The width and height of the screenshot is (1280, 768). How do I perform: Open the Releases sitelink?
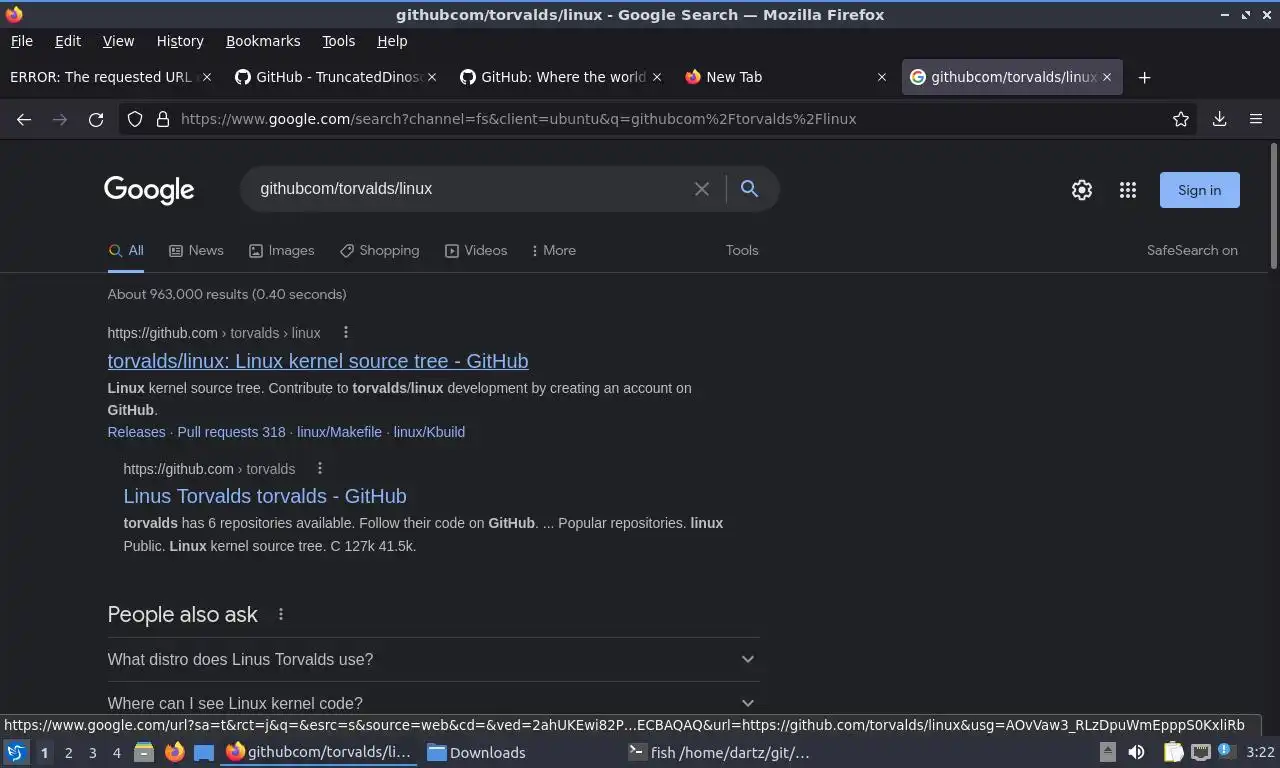pos(136,432)
